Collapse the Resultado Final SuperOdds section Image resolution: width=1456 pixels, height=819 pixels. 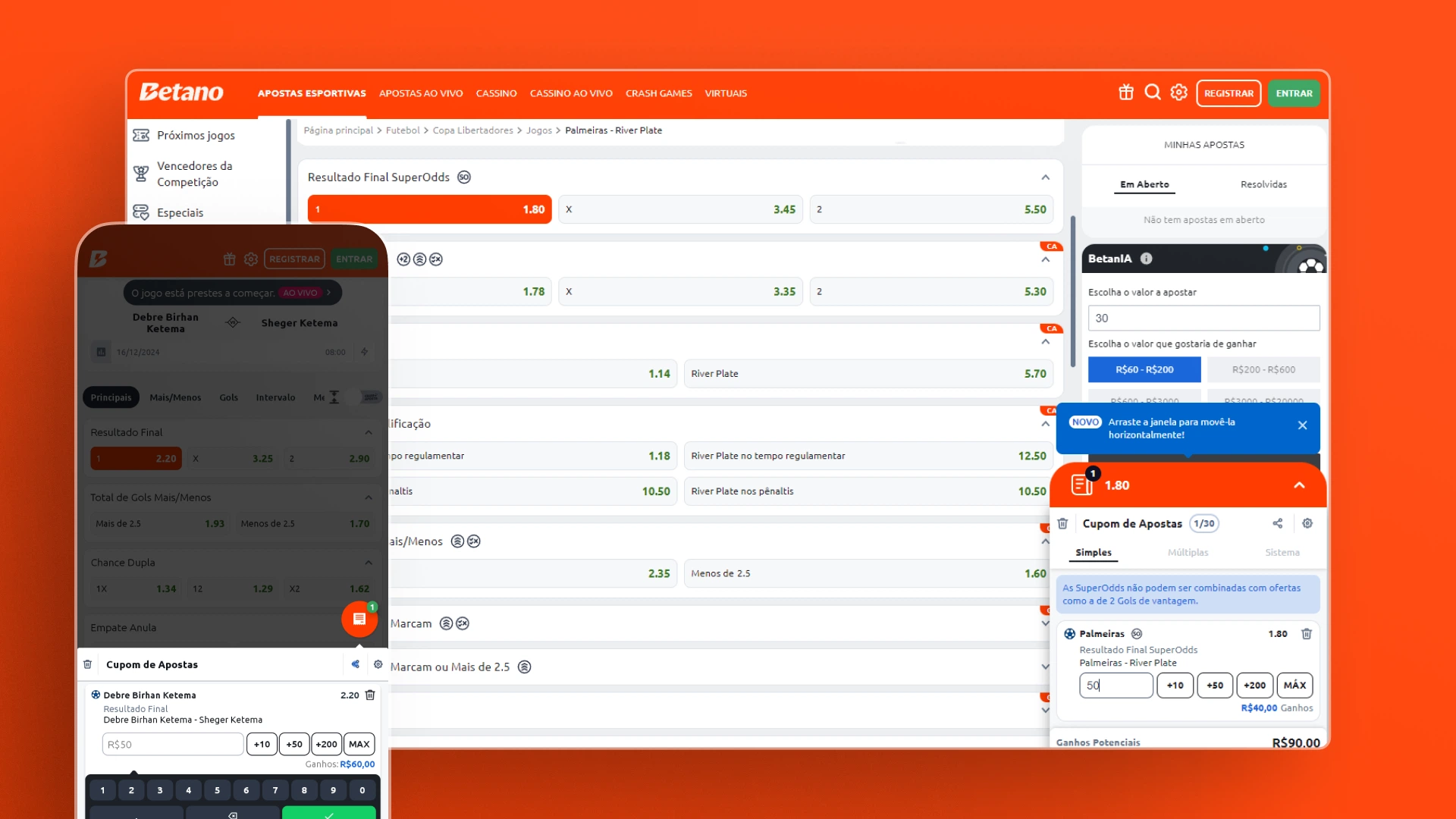(x=1045, y=177)
